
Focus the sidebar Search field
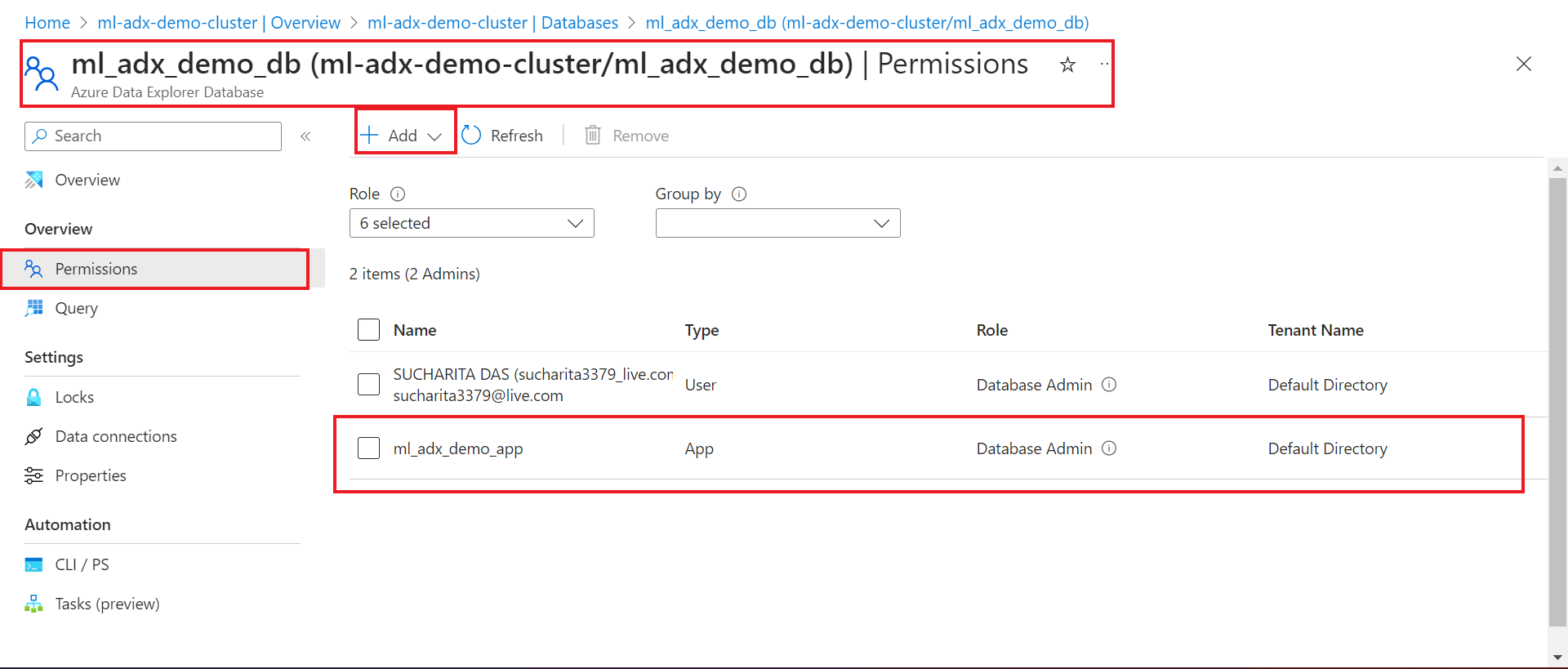(153, 136)
